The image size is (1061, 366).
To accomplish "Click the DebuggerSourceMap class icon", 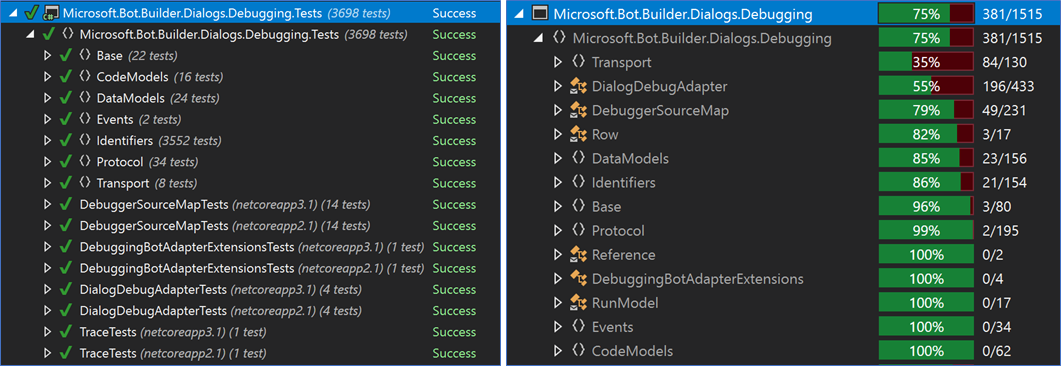I will point(578,110).
